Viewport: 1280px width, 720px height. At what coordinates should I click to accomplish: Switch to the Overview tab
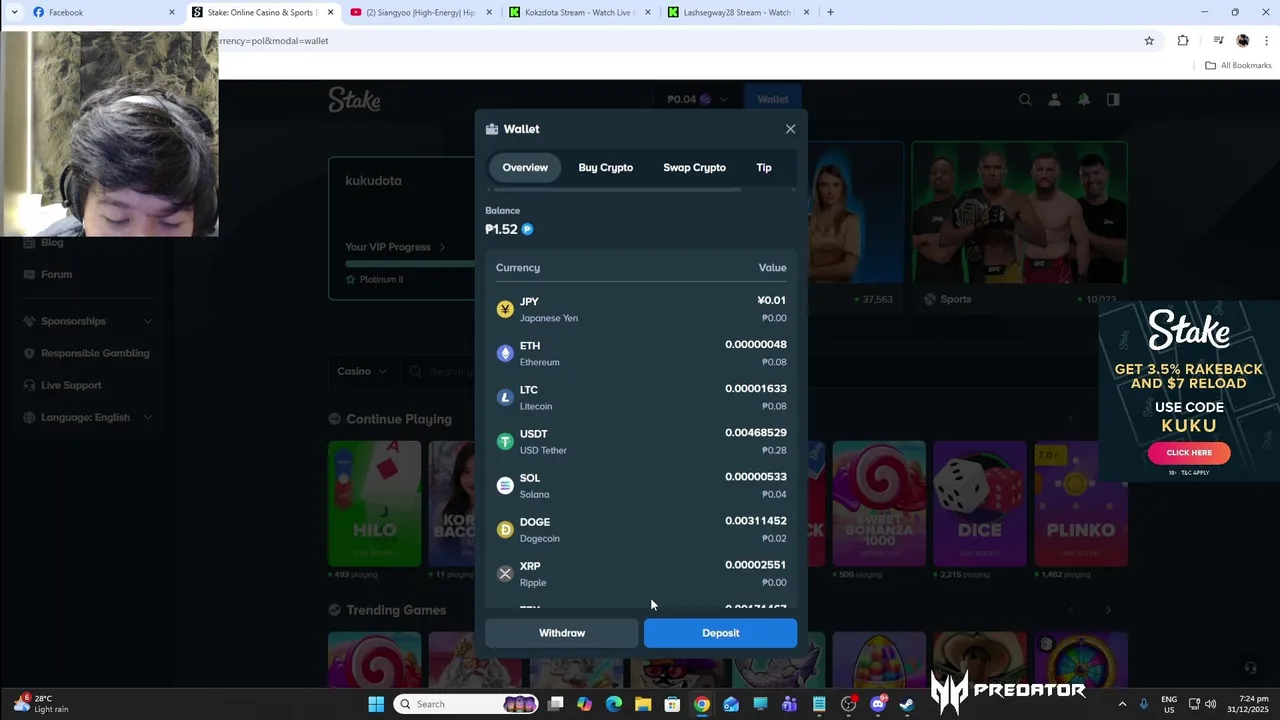click(525, 168)
